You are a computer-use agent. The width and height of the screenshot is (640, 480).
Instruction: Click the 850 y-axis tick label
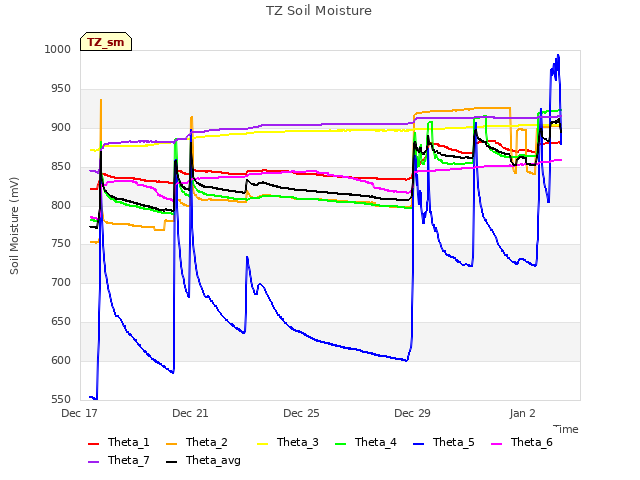click(61, 167)
